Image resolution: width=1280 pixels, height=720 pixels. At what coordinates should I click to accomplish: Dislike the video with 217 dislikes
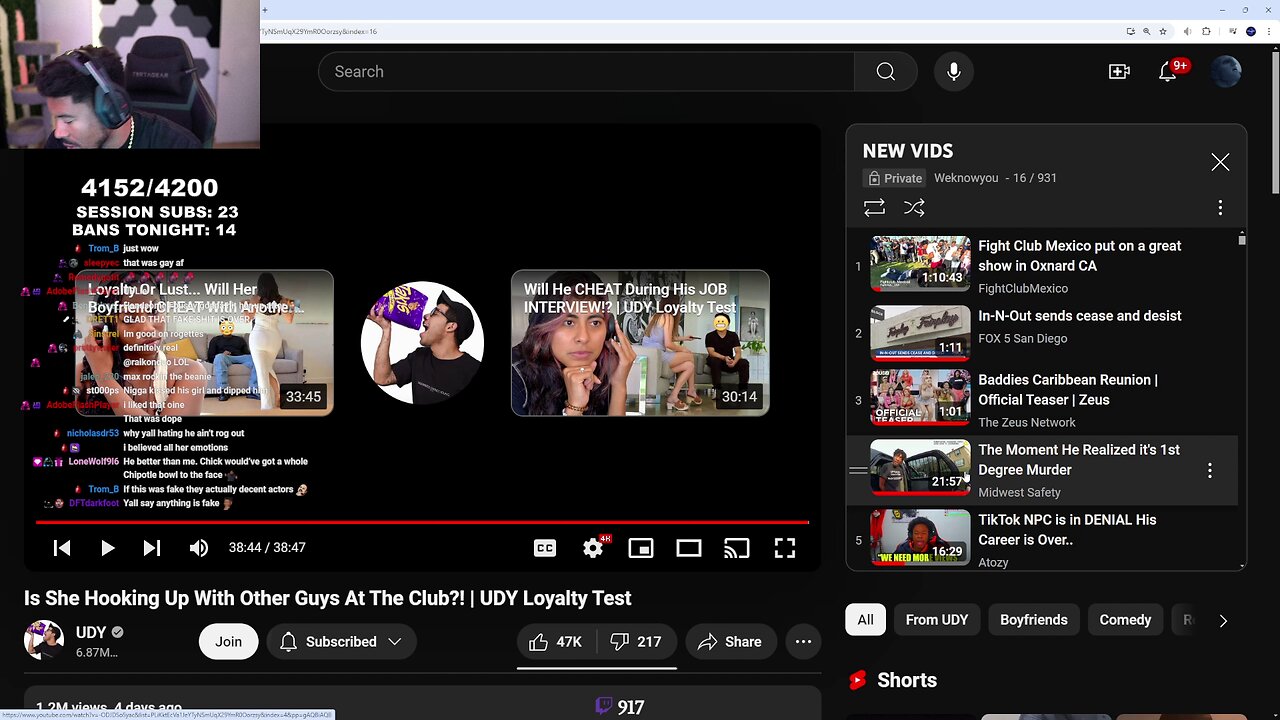[x=636, y=642]
